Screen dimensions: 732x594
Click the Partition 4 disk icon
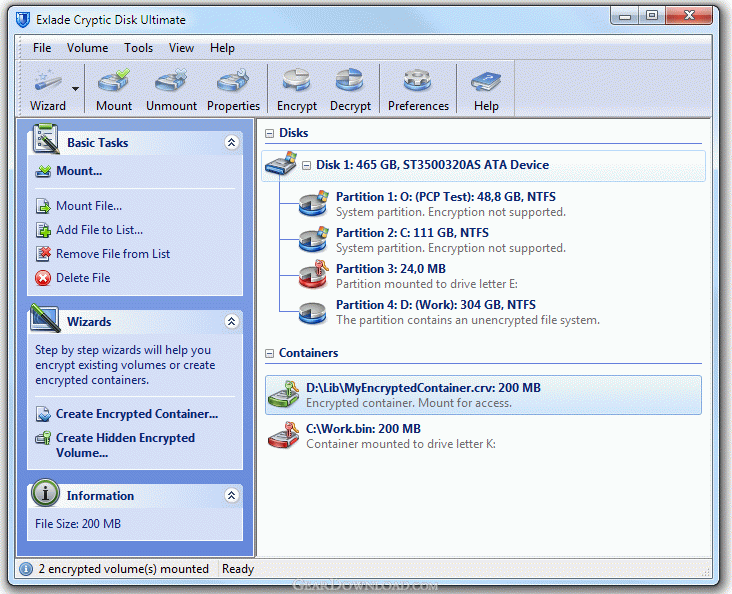[313, 312]
